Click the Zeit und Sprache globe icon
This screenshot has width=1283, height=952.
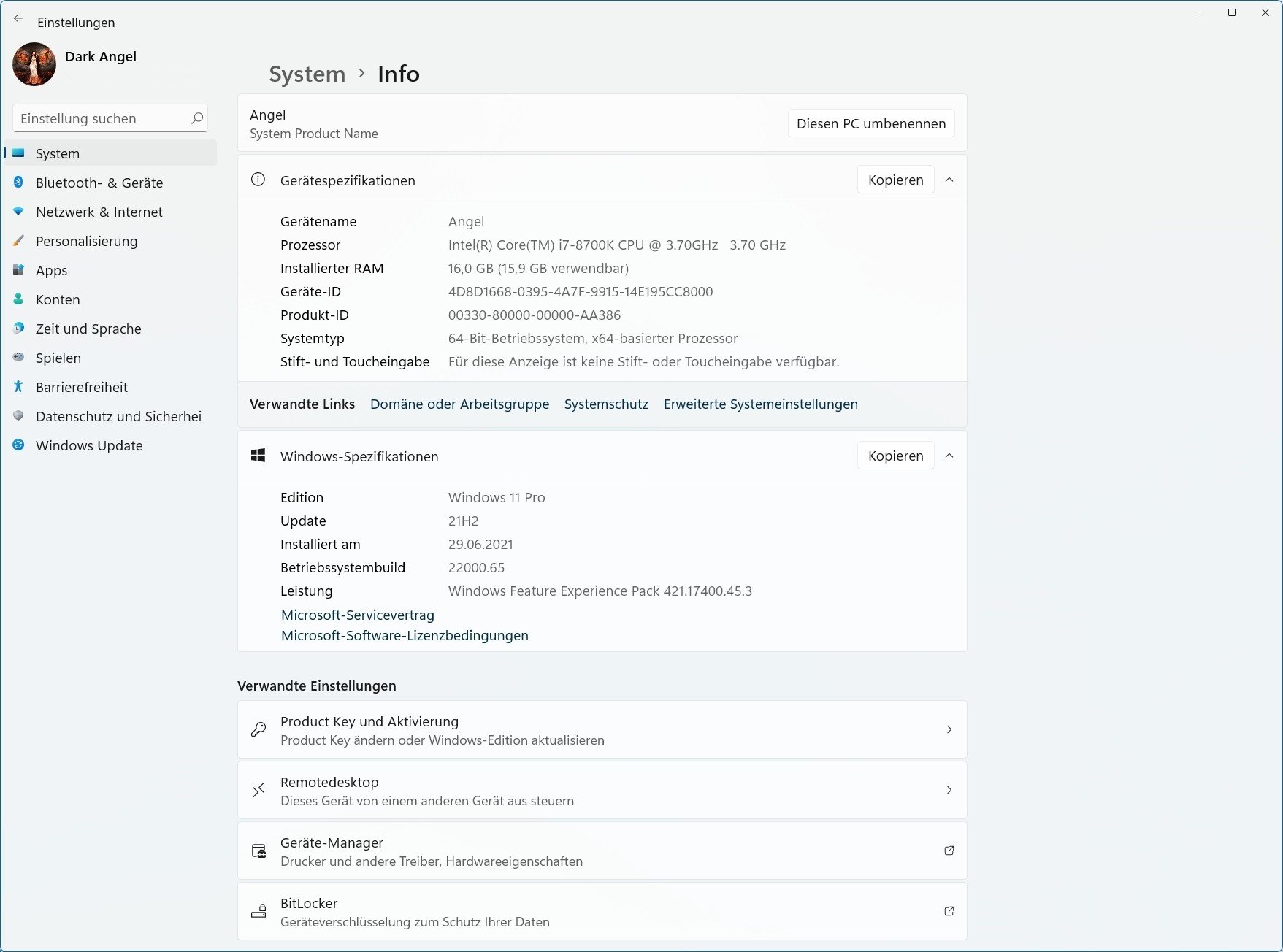click(19, 329)
